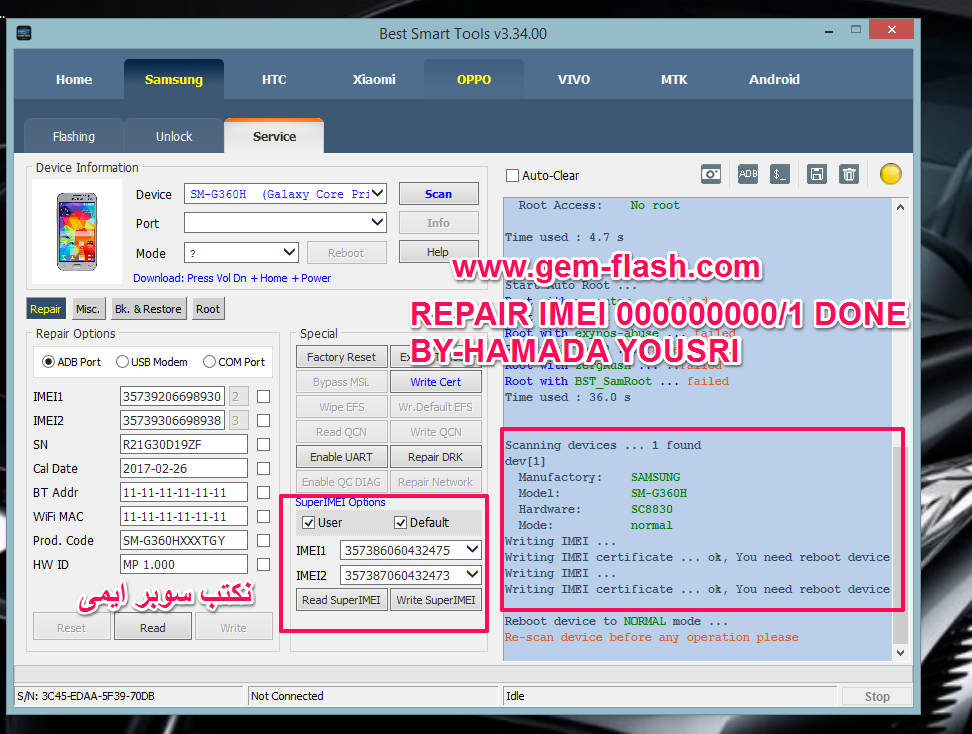This screenshot has height=734, width=972.
Task: Select the Misc. section tab
Action: pos(87,309)
